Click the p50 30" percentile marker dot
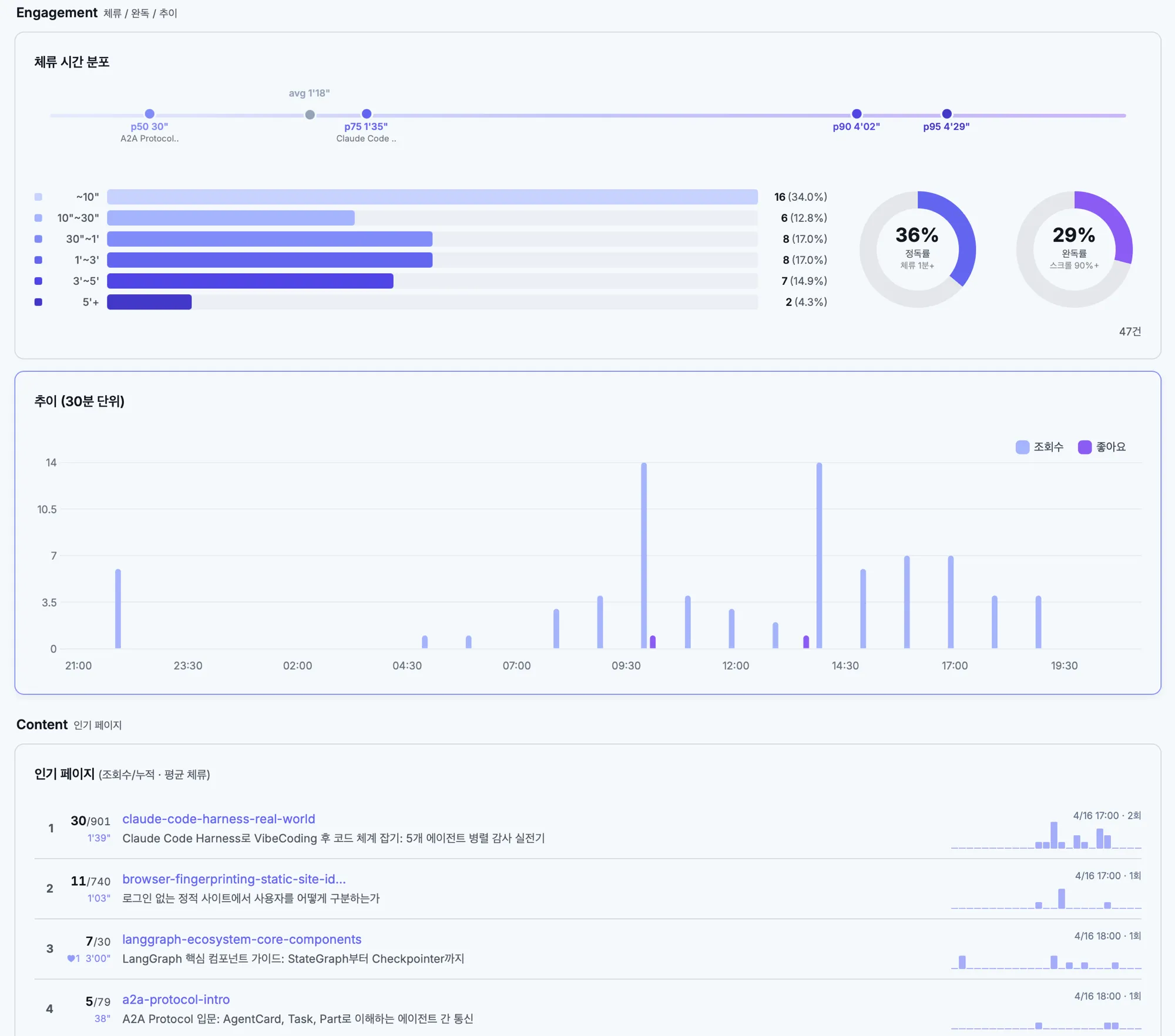The width and height of the screenshot is (1175, 1036). point(150,114)
